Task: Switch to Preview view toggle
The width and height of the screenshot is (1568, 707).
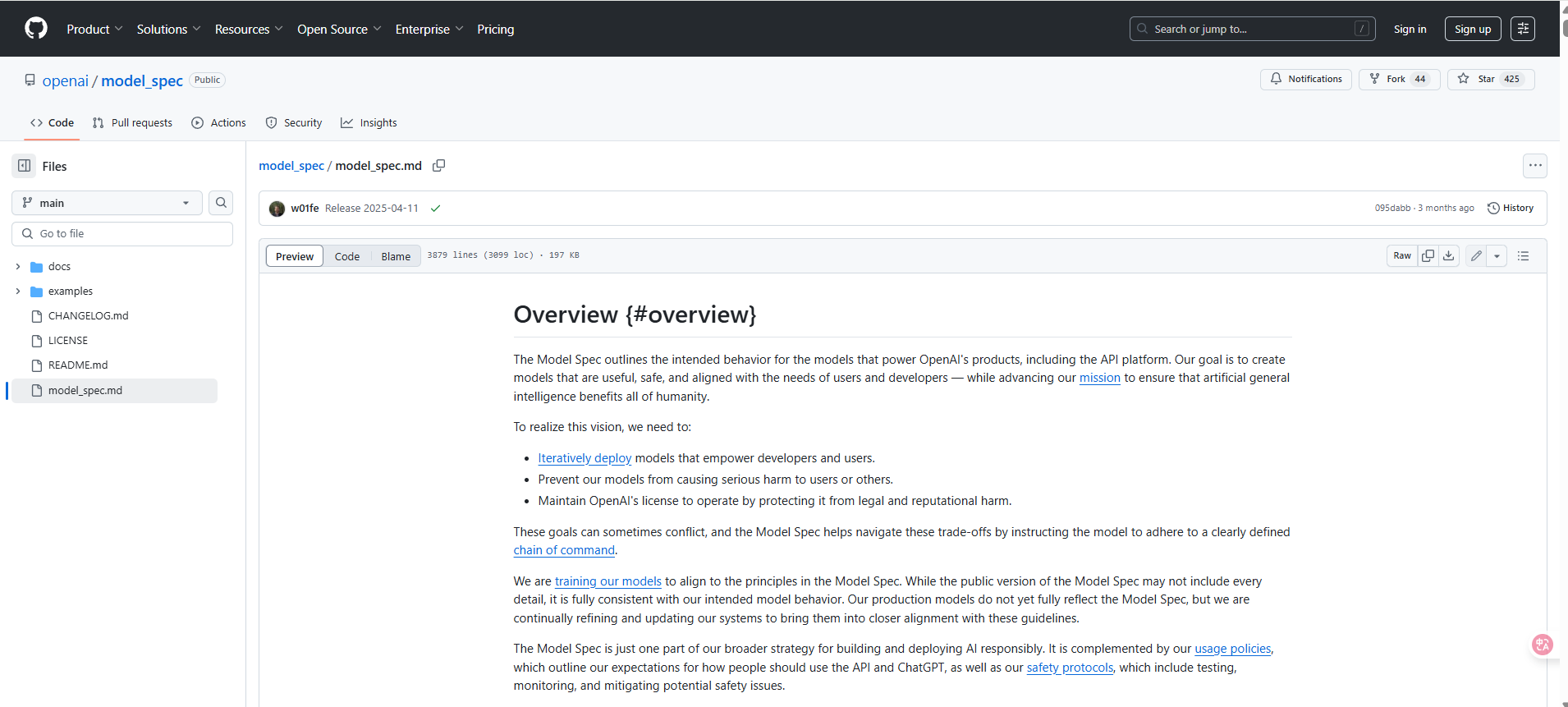Action: point(295,256)
